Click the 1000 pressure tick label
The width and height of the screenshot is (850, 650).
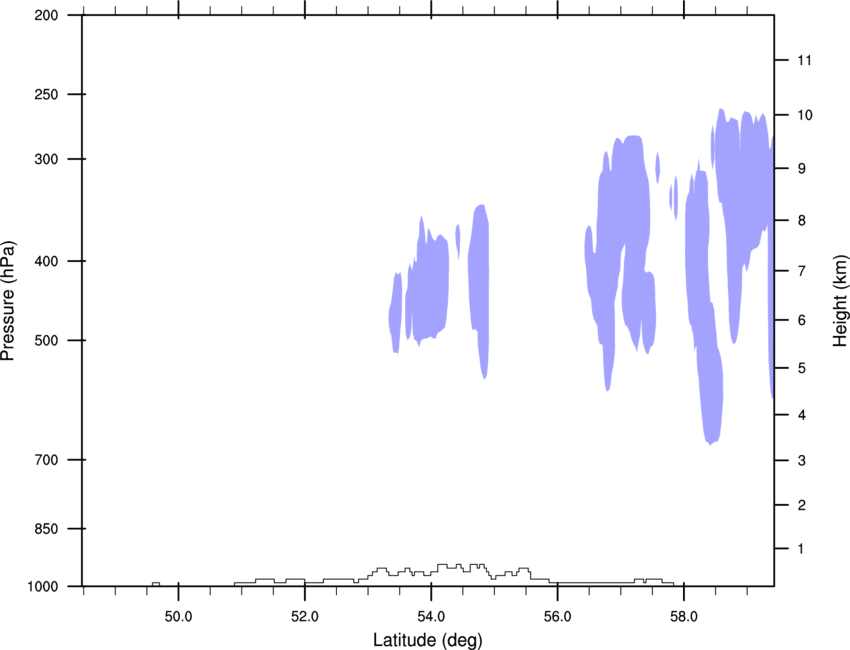(43, 587)
